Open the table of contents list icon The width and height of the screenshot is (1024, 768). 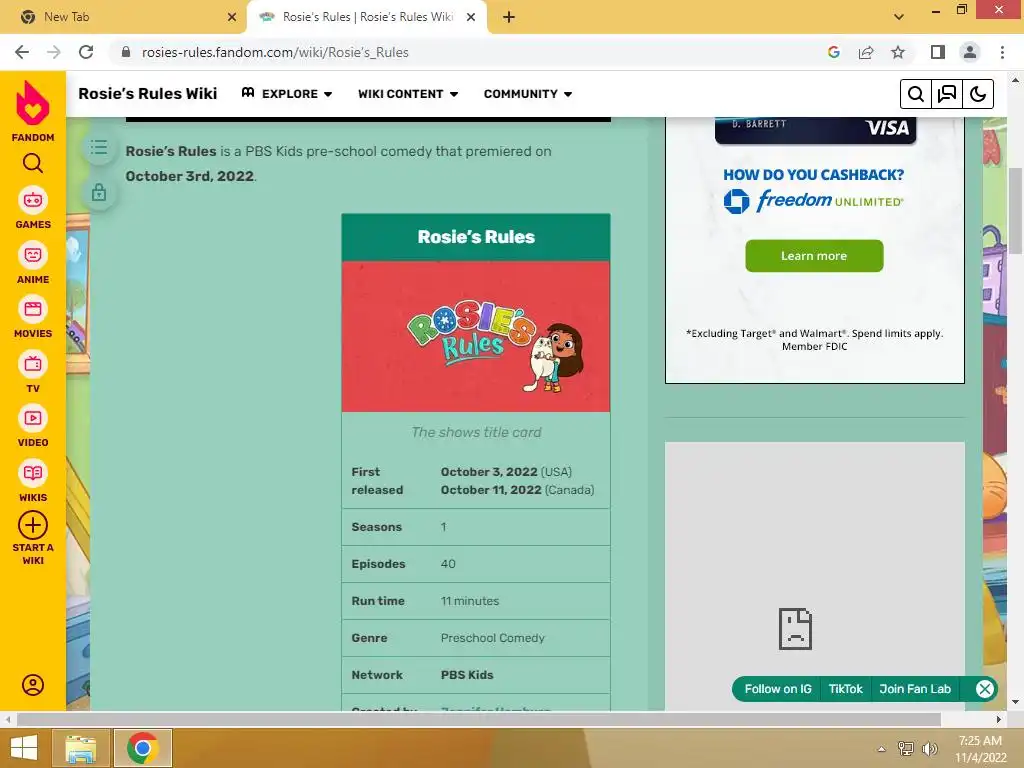click(99, 148)
